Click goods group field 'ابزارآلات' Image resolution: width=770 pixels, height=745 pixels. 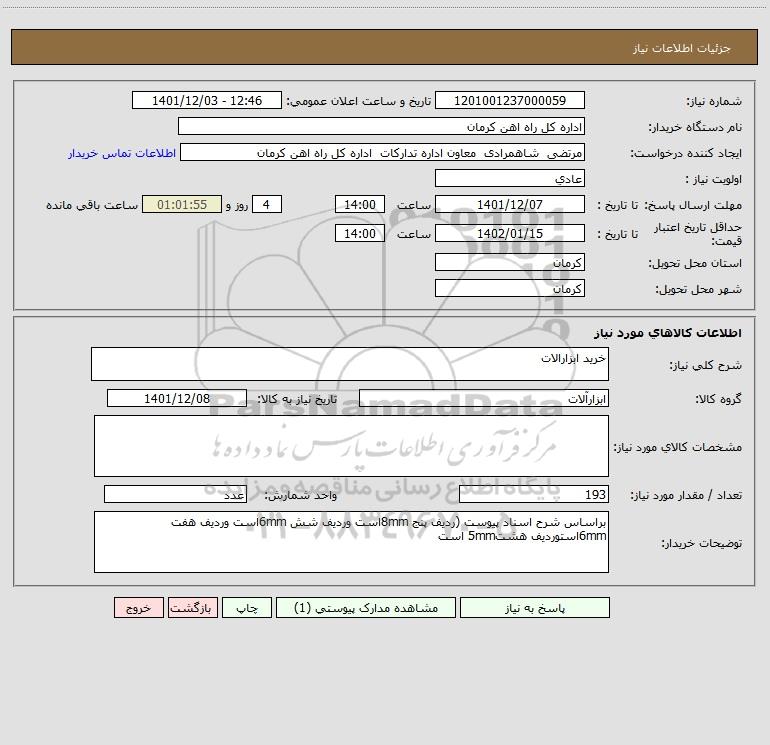coord(484,399)
